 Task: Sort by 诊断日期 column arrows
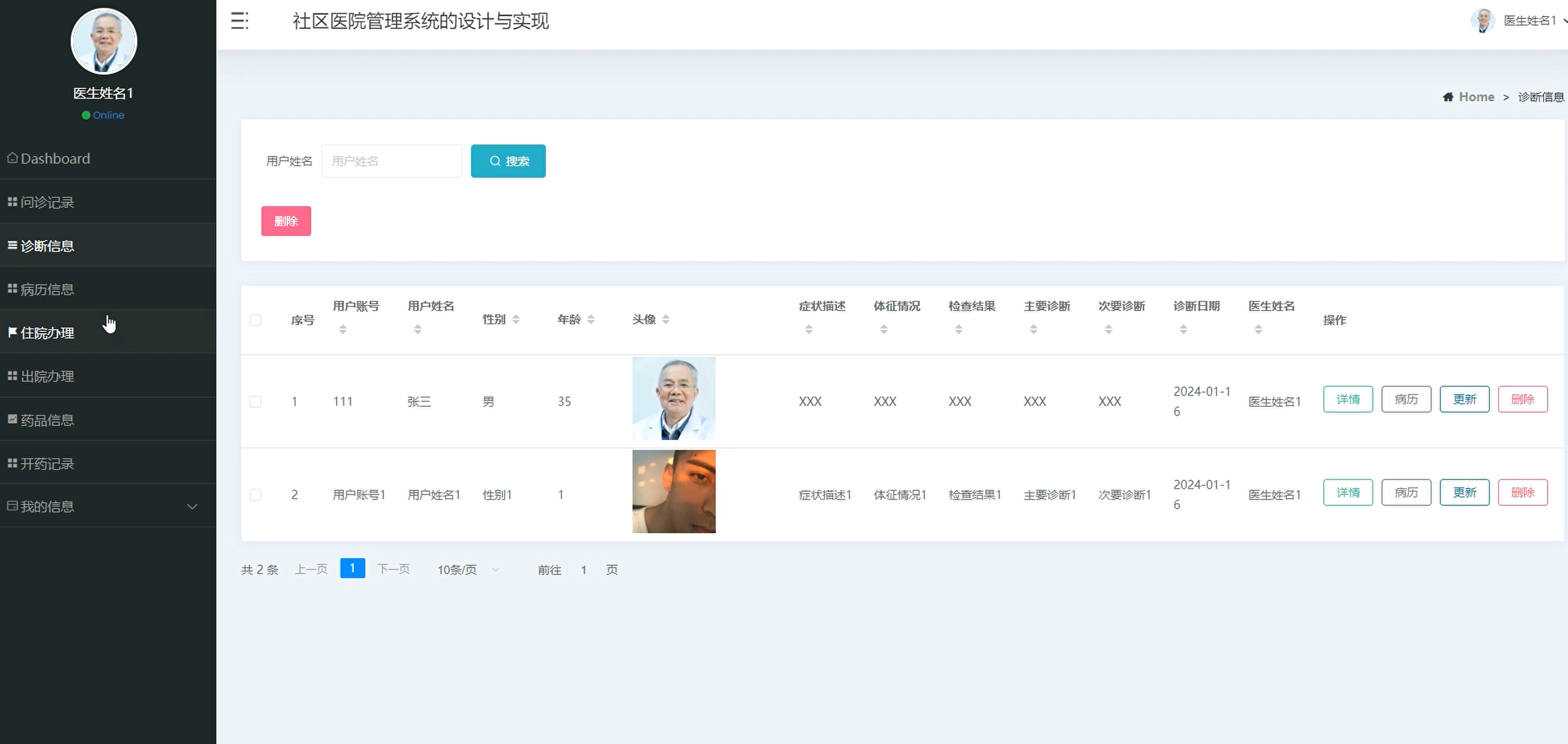pos(1184,329)
